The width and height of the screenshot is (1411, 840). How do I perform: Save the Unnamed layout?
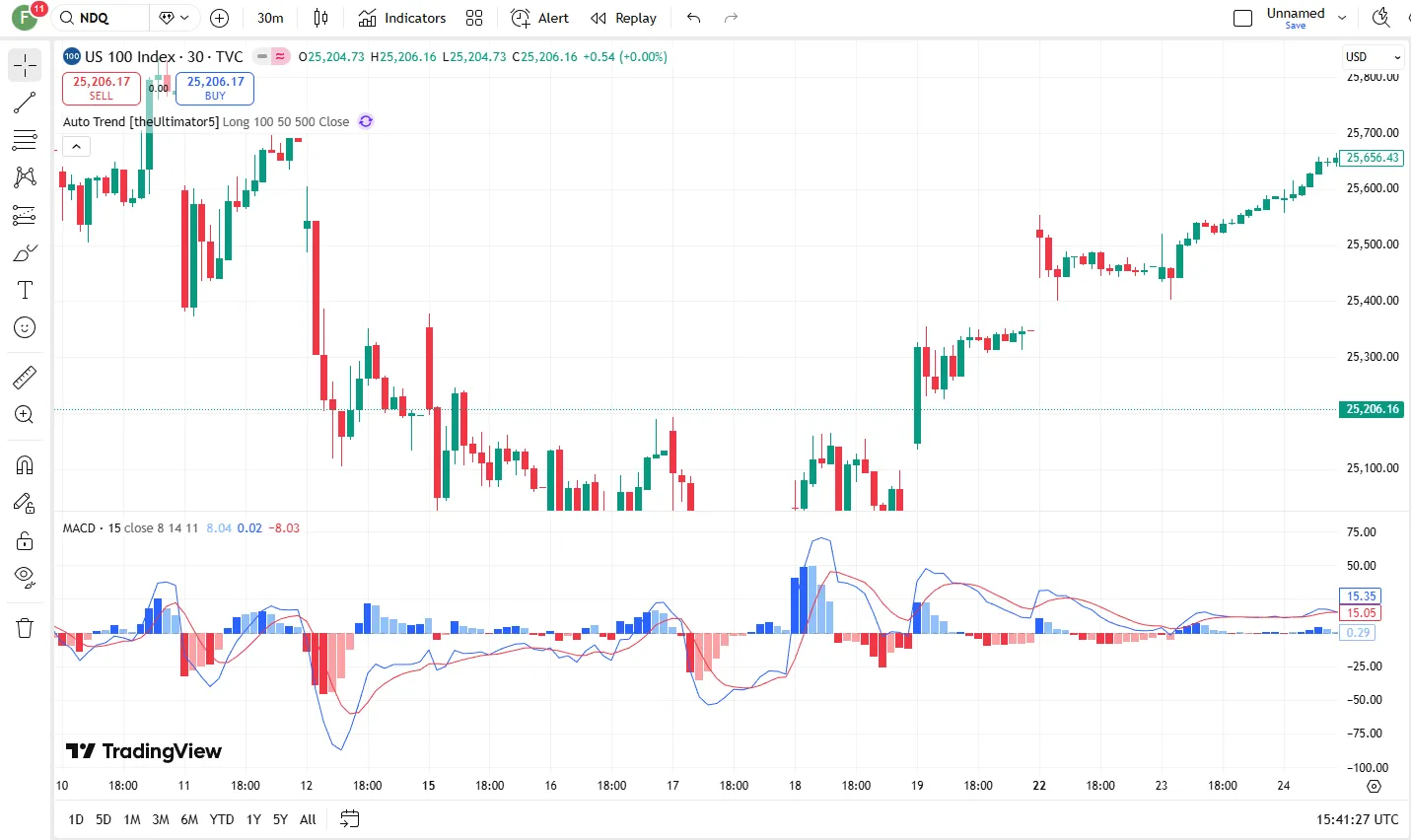(x=1296, y=26)
